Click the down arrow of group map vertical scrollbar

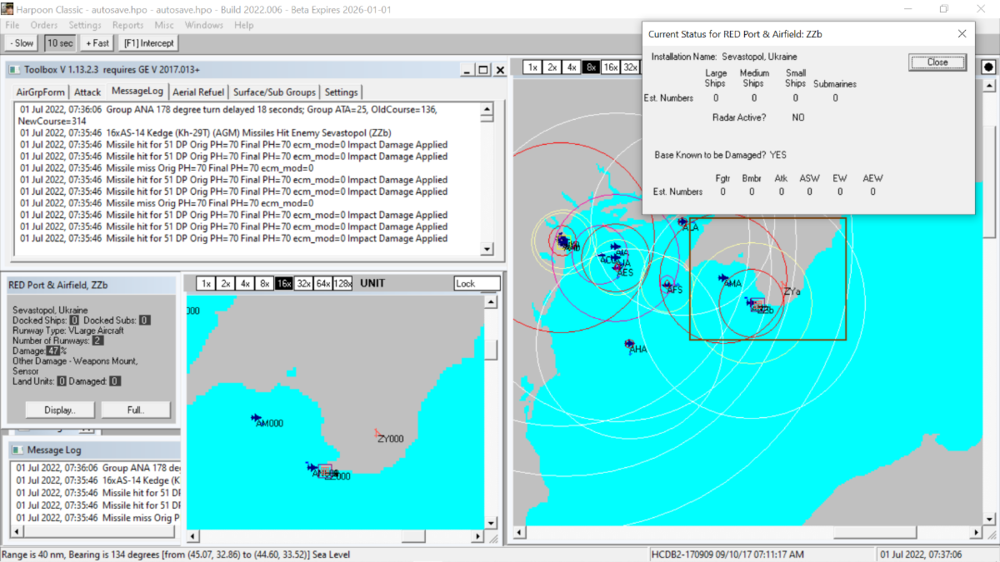point(989,519)
